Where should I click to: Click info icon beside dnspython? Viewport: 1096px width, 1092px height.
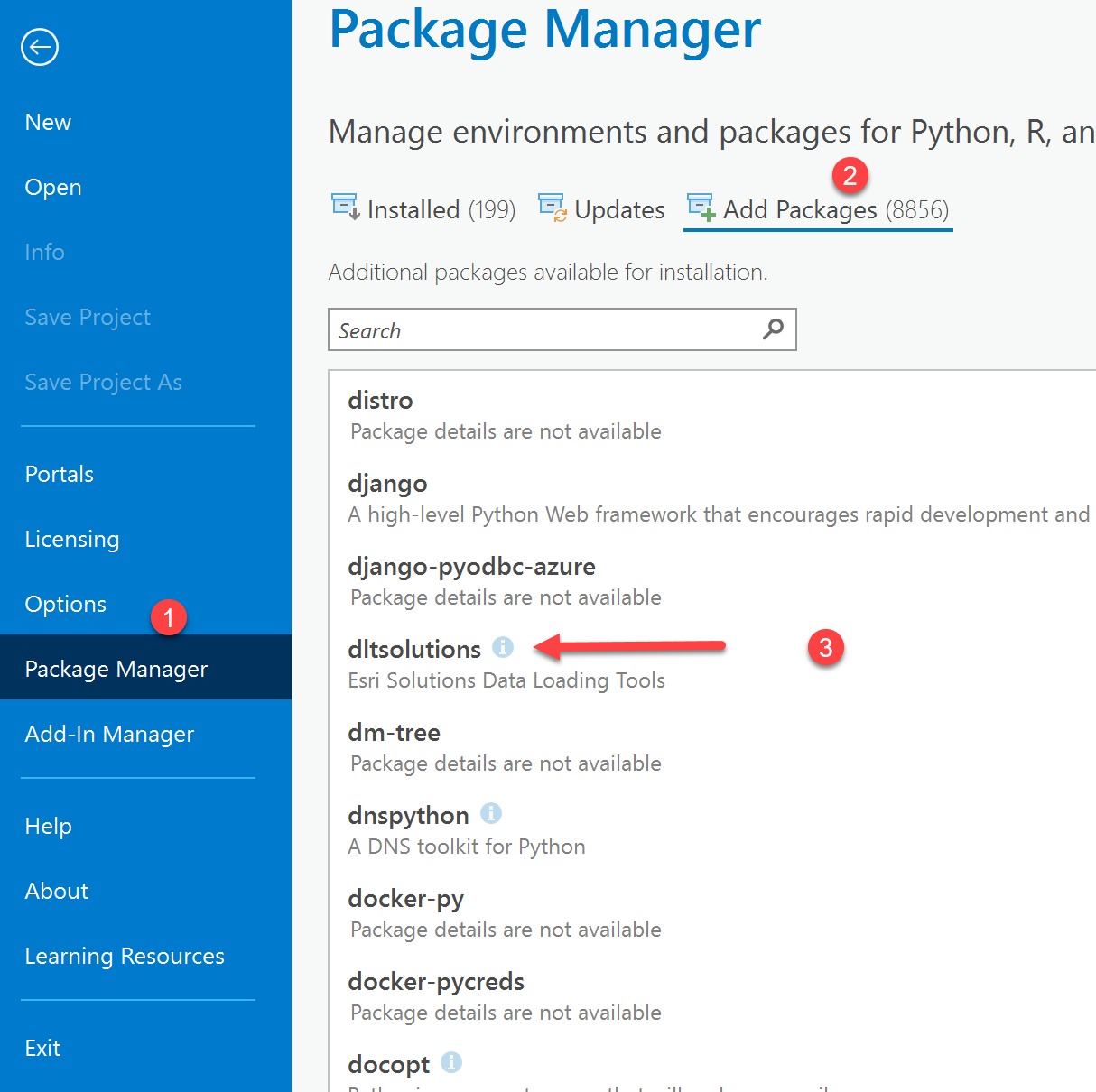491,813
